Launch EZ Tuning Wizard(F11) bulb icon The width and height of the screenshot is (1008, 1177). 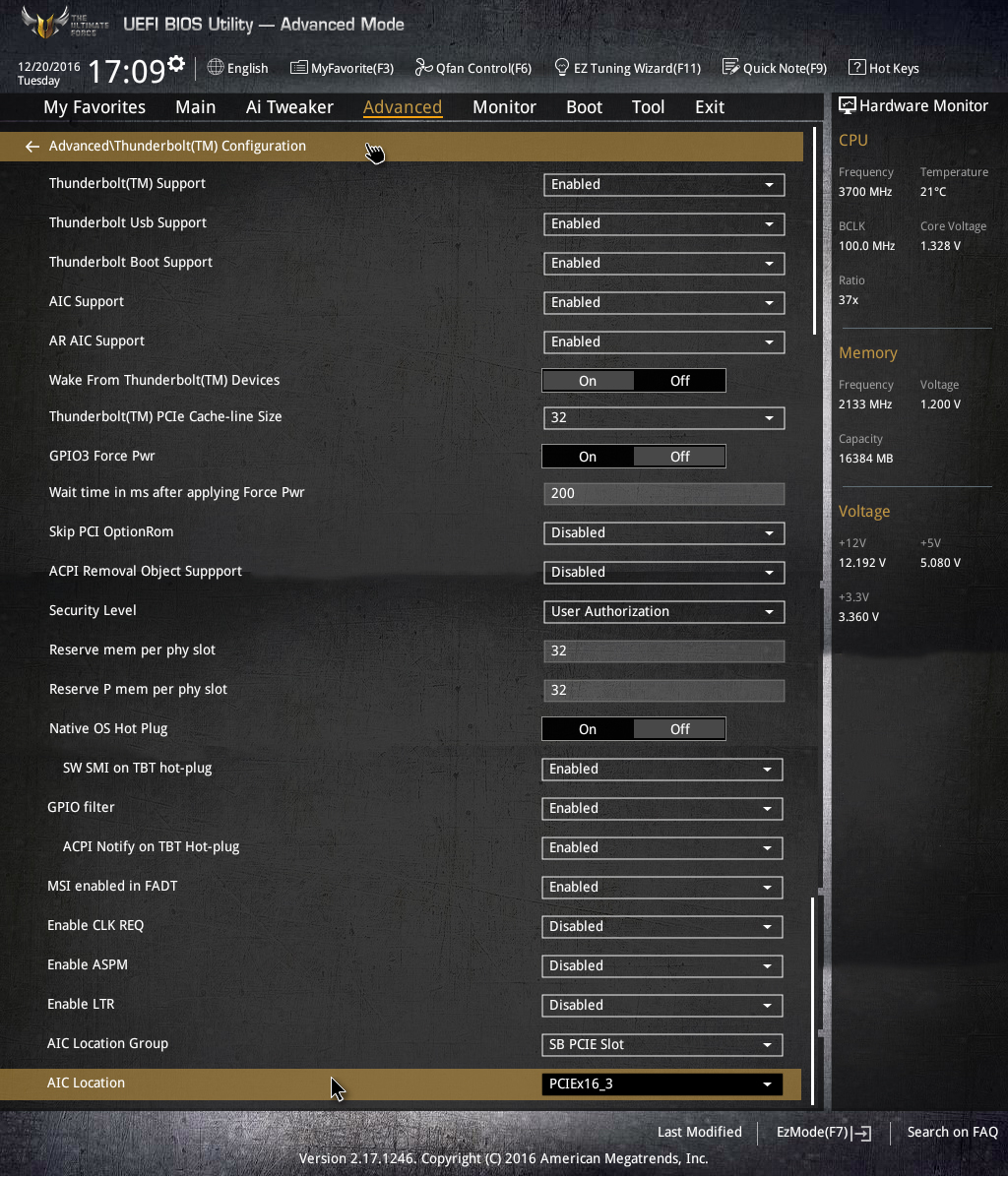click(x=561, y=67)
